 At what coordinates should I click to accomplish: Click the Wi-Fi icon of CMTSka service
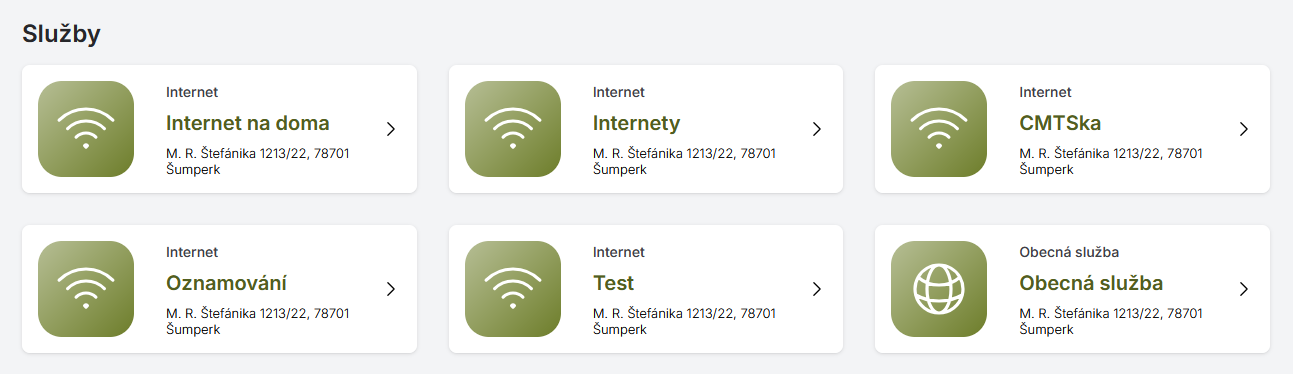939,129
